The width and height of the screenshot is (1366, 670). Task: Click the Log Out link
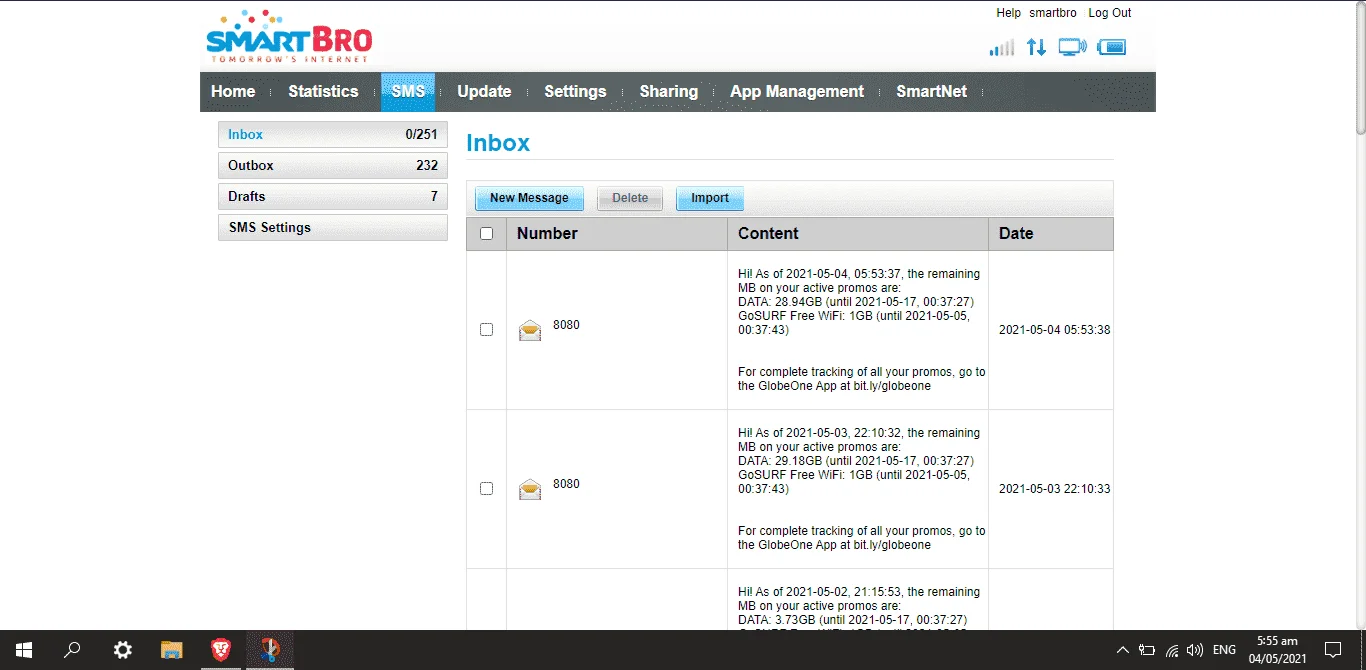pyautogui.click(x=1110, y=13)
